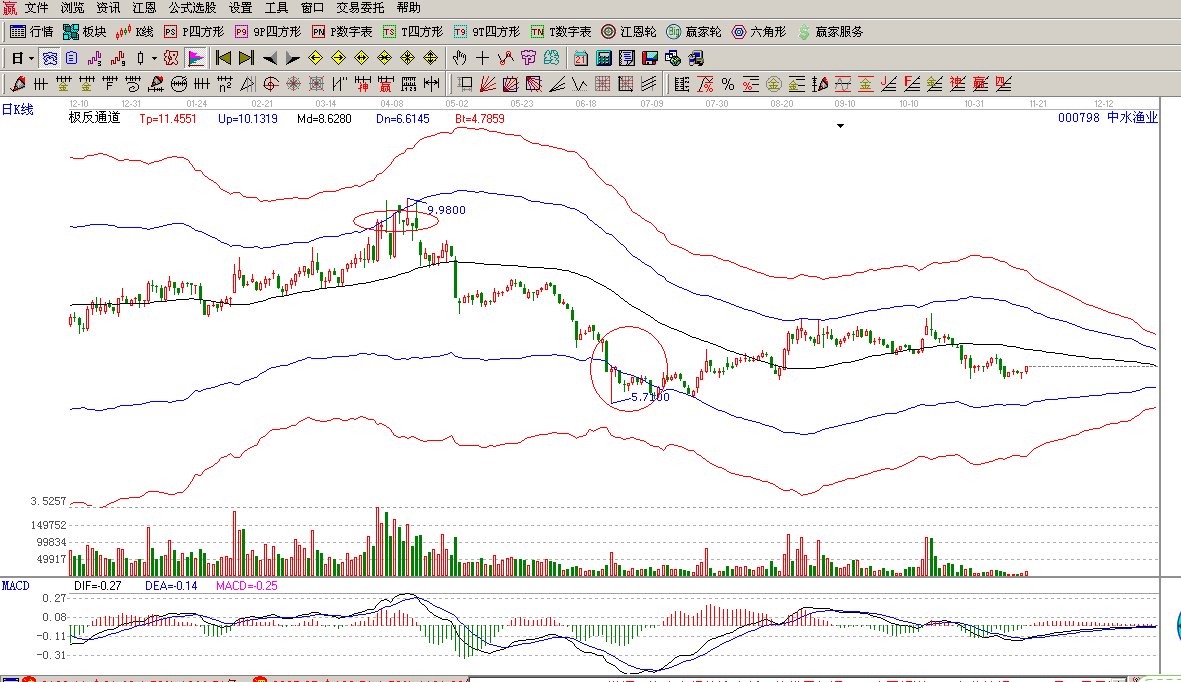The image size is (1181, 682).
Task: Select the red pencil drawing tool
Action: [x=17, y=84]
